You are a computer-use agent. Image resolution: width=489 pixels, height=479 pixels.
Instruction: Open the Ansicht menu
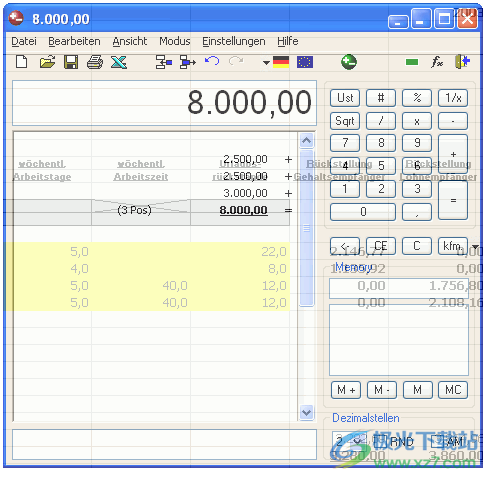(130, 41)
